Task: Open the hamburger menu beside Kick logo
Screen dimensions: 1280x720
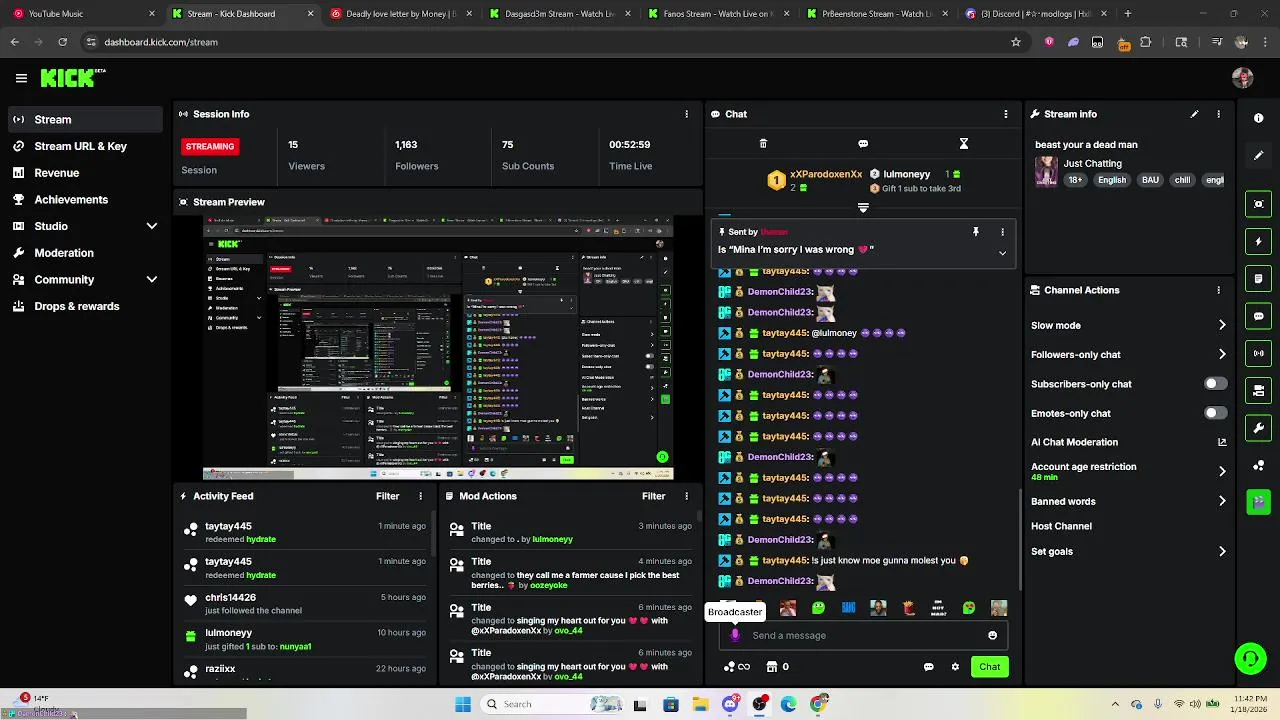Action: (x=21, y=78)
